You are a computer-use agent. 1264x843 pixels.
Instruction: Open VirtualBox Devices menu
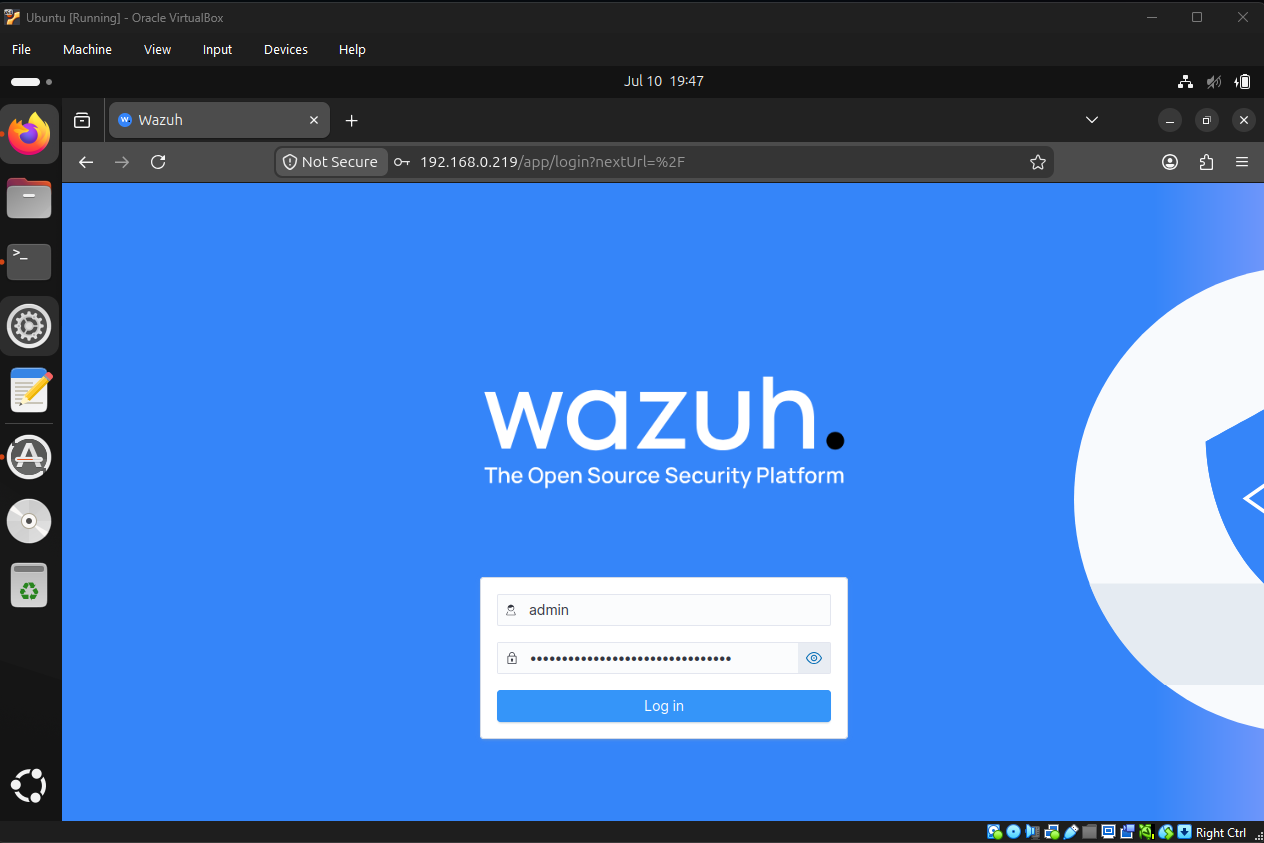(286, 49)
